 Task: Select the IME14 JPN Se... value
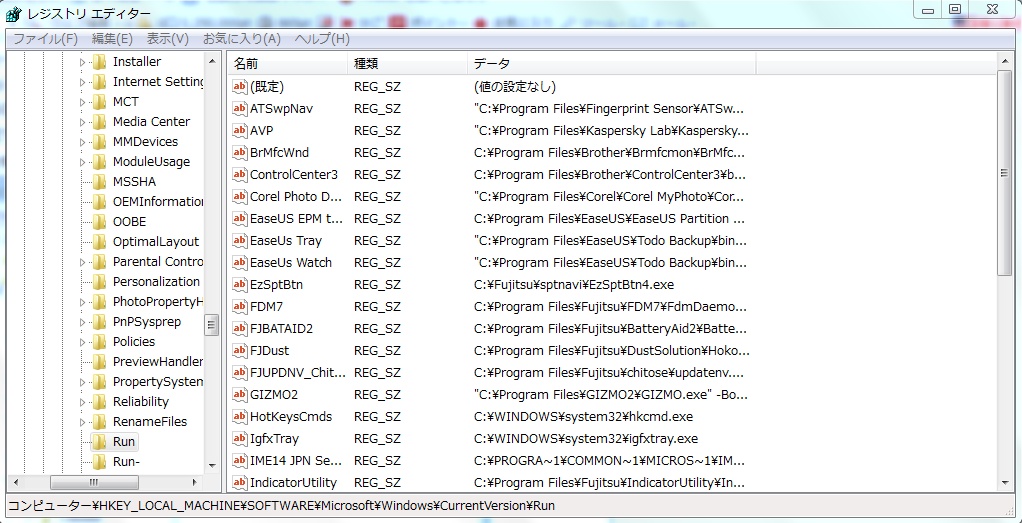[x=297, y=461]
